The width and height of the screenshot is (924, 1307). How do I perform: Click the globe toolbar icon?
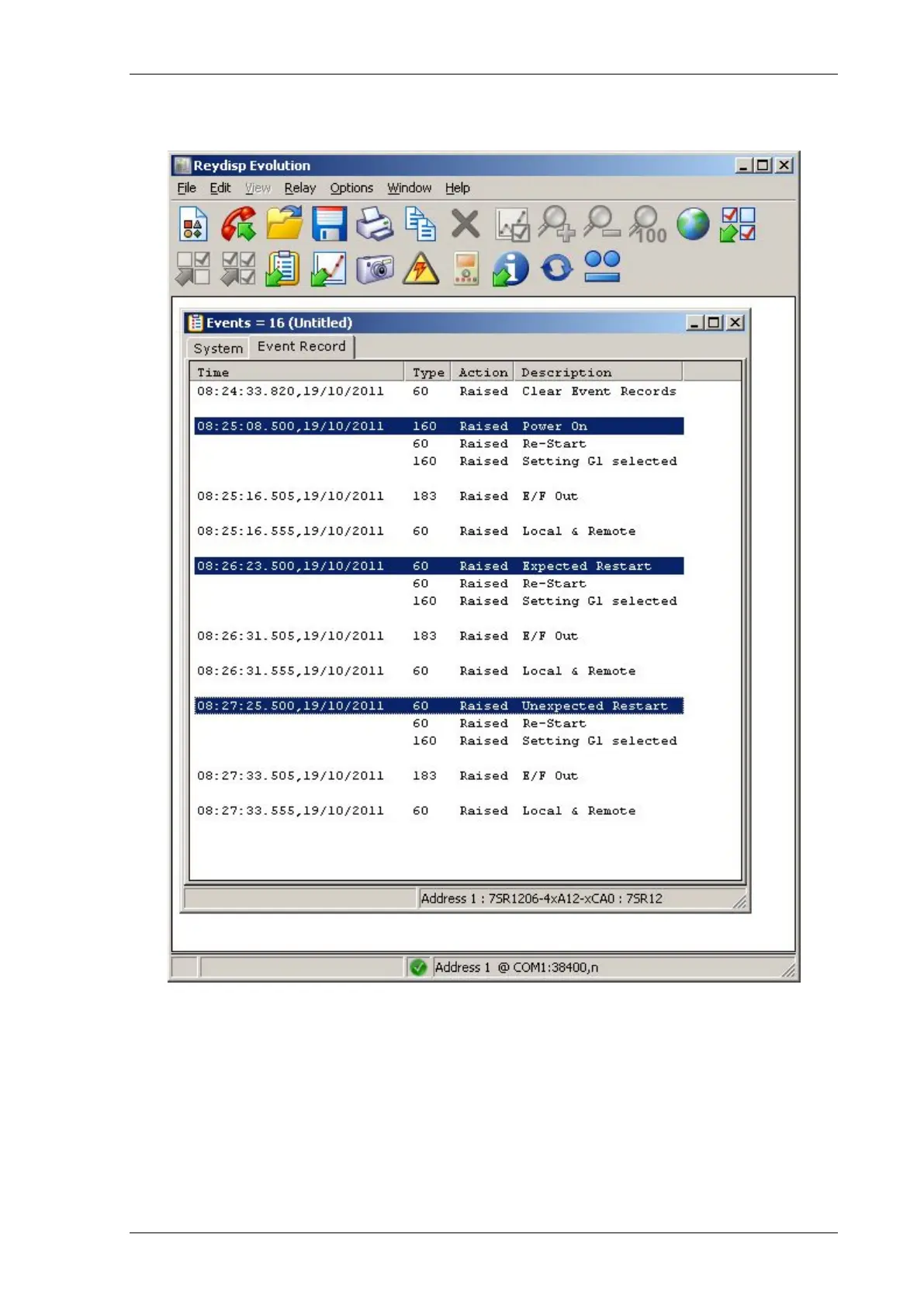tap(693, 224)
